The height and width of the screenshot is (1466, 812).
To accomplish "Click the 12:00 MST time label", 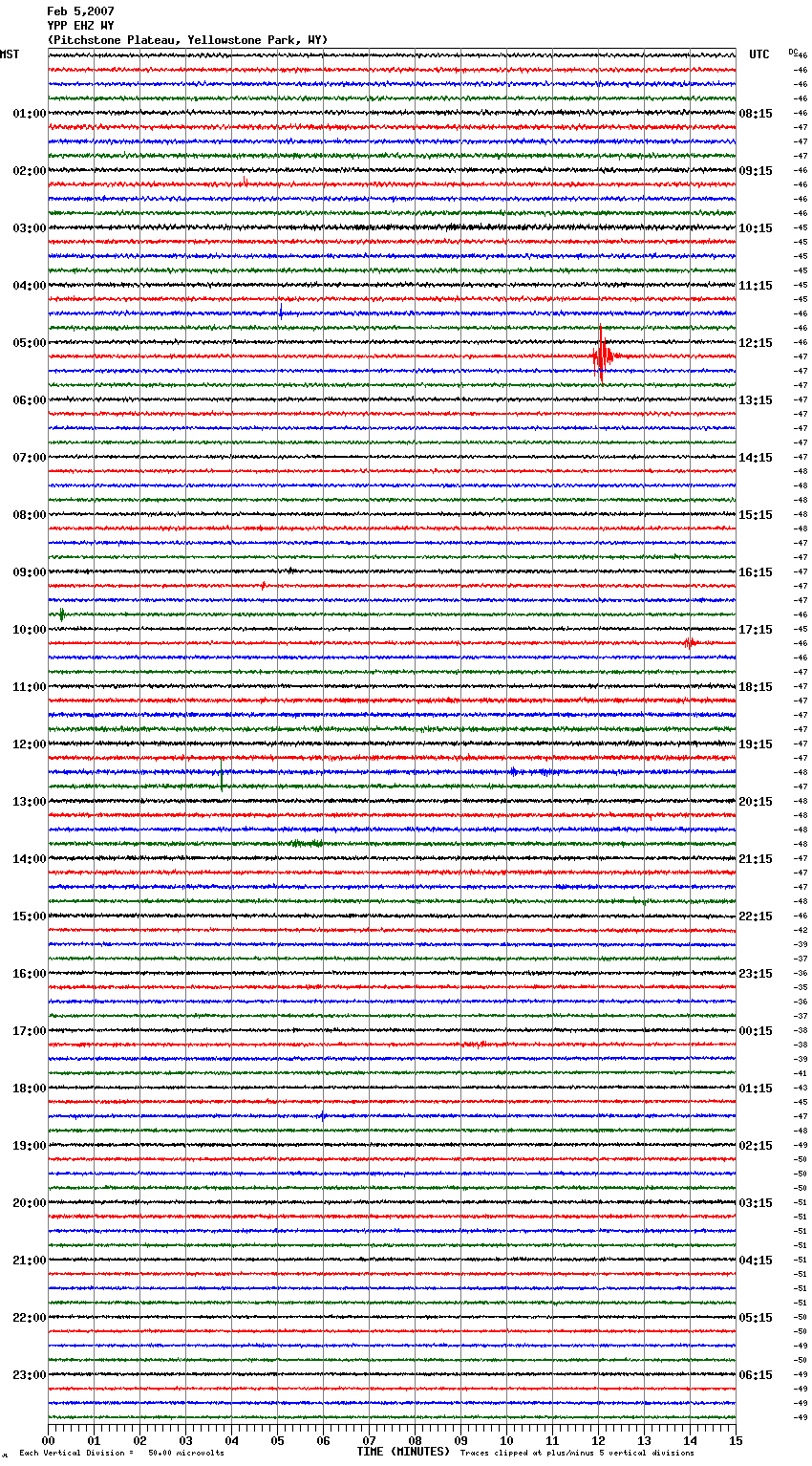I will point(30,744).
